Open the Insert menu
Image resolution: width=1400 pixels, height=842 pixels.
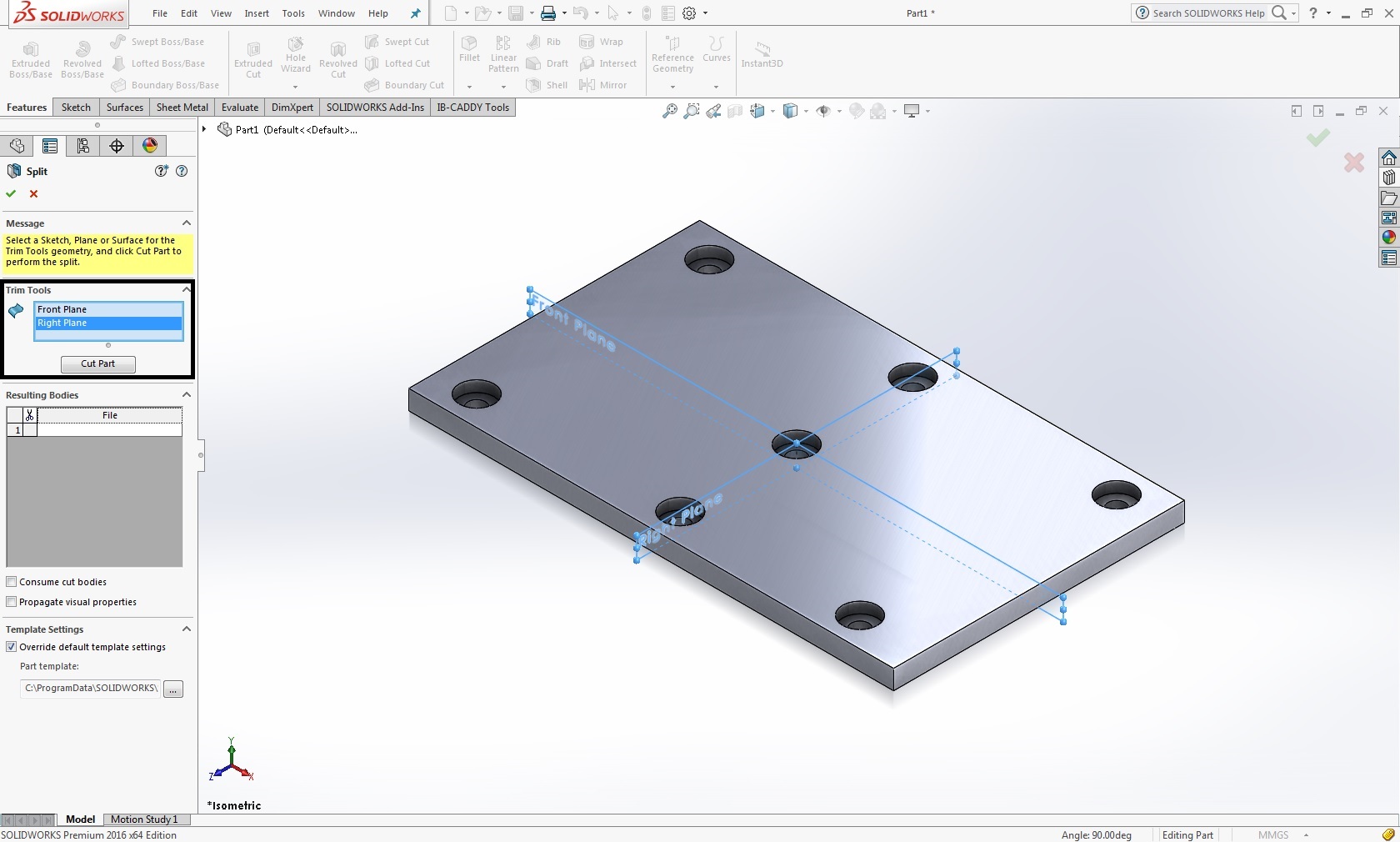257,13
